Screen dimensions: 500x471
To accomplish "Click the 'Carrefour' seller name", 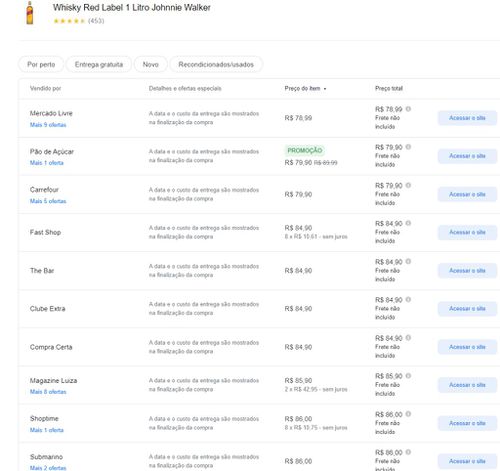I will (x=44, y=190).
